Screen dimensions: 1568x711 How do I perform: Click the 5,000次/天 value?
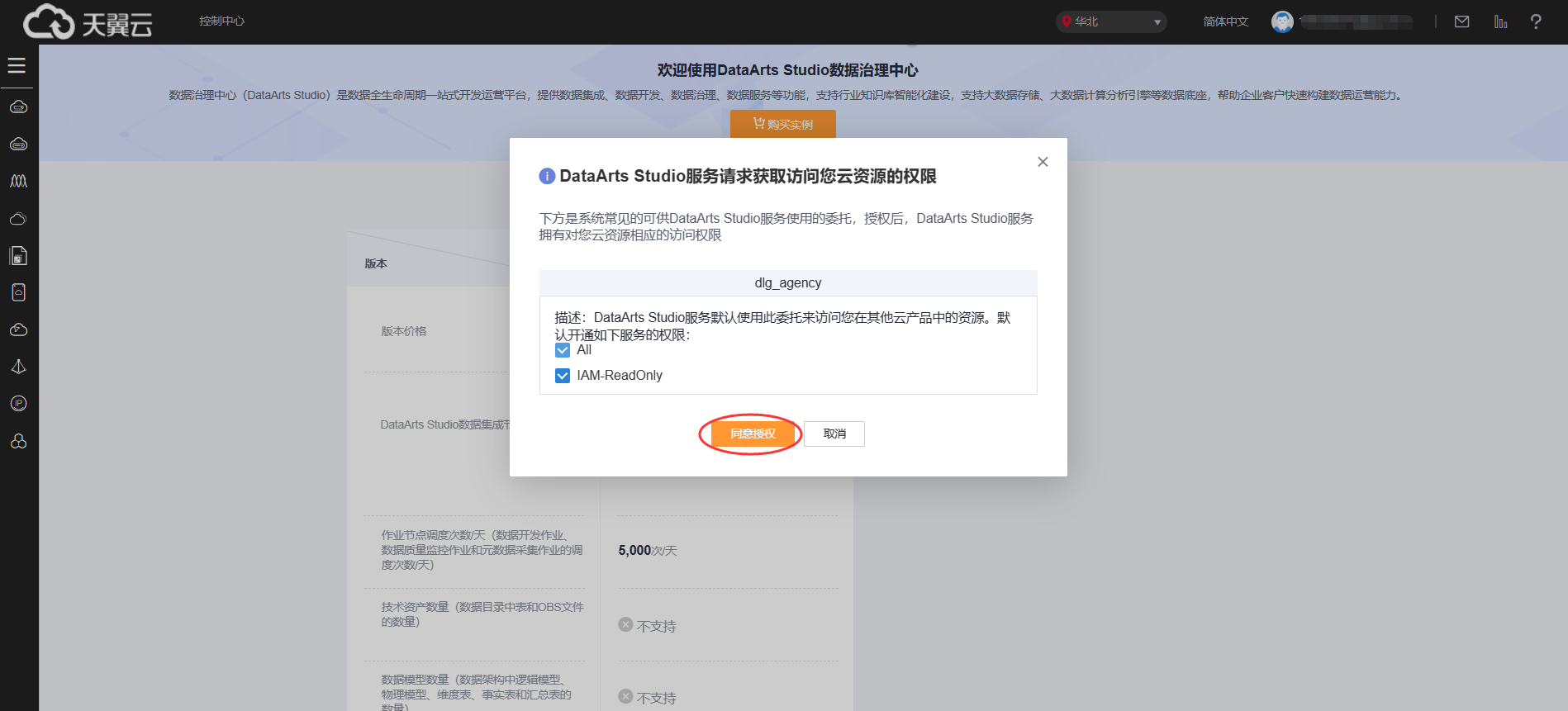pos(648,551)
